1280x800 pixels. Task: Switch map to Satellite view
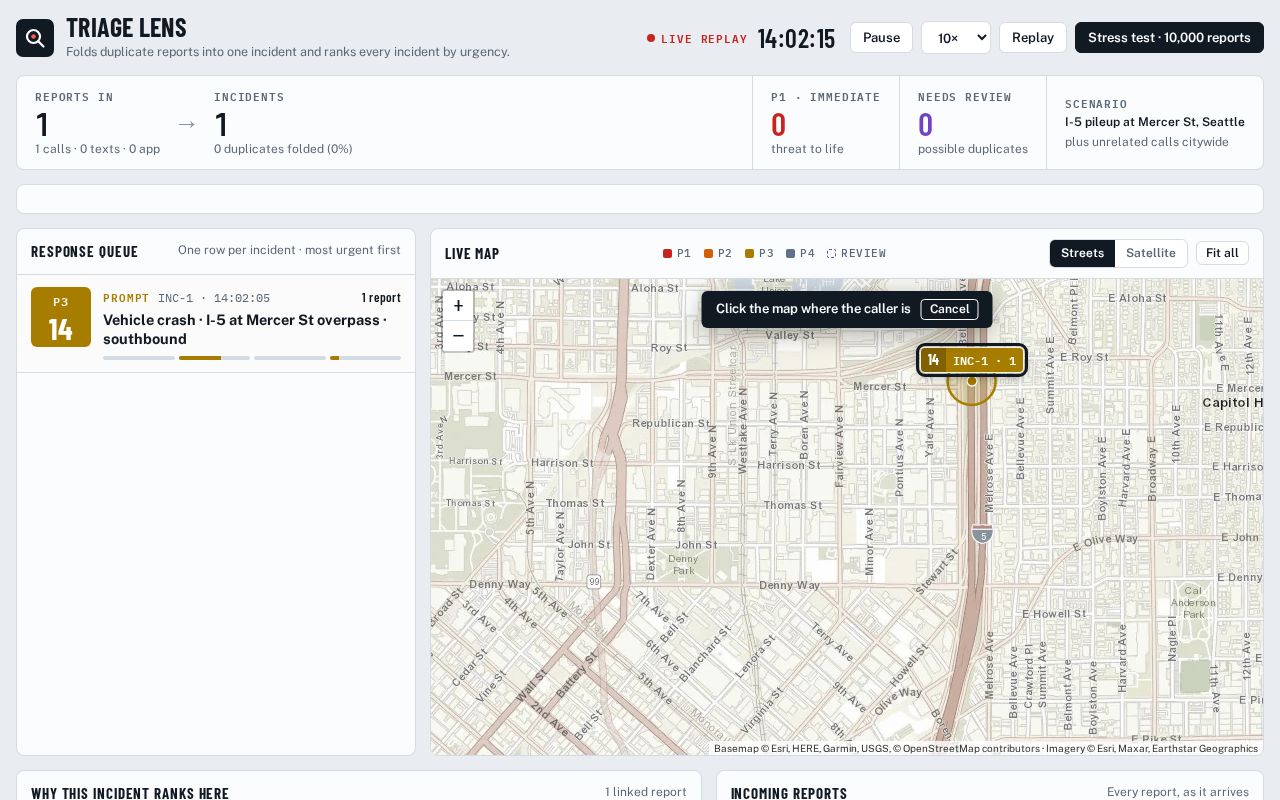click(x=1151, y=253)
